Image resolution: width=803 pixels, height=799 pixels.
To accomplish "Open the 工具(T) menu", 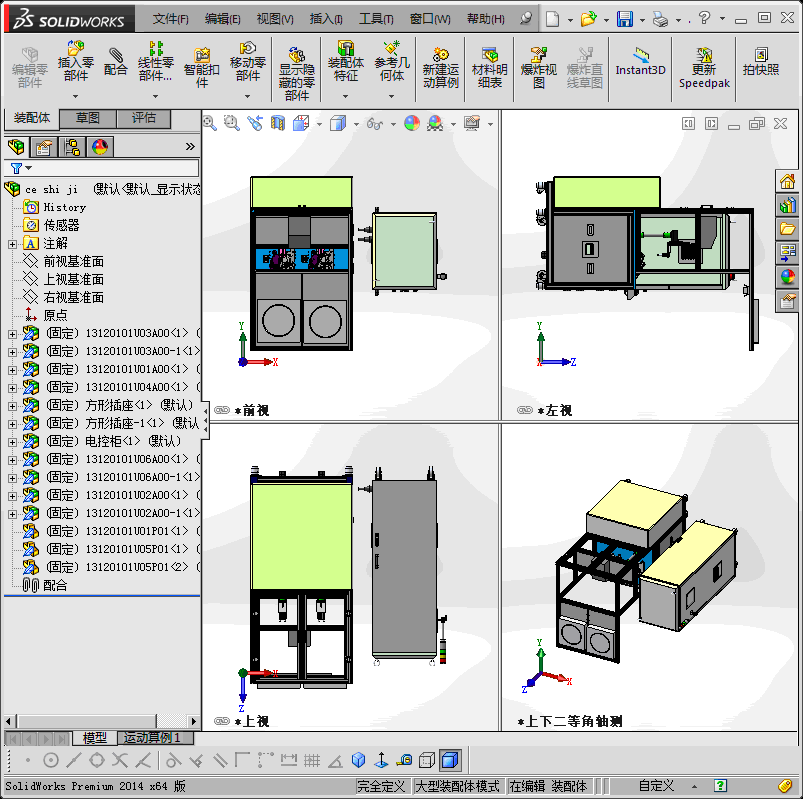I will [x=376, y=19].
